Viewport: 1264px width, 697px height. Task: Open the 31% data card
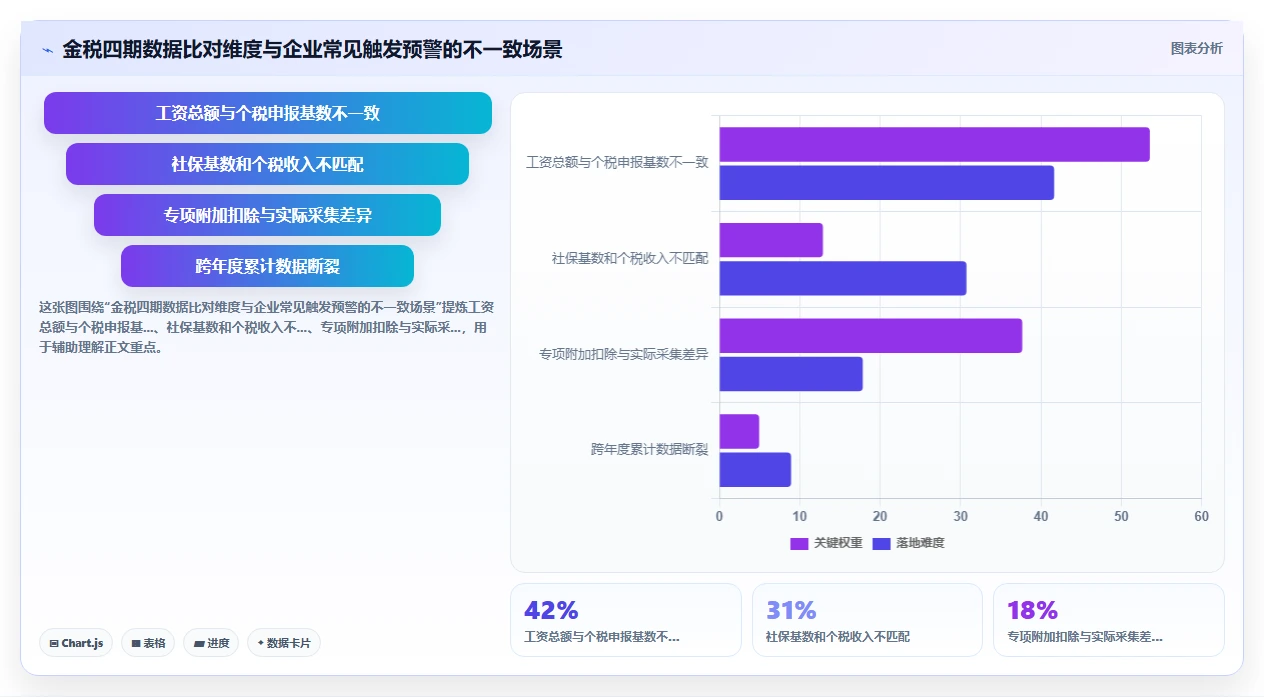(867, 620)
